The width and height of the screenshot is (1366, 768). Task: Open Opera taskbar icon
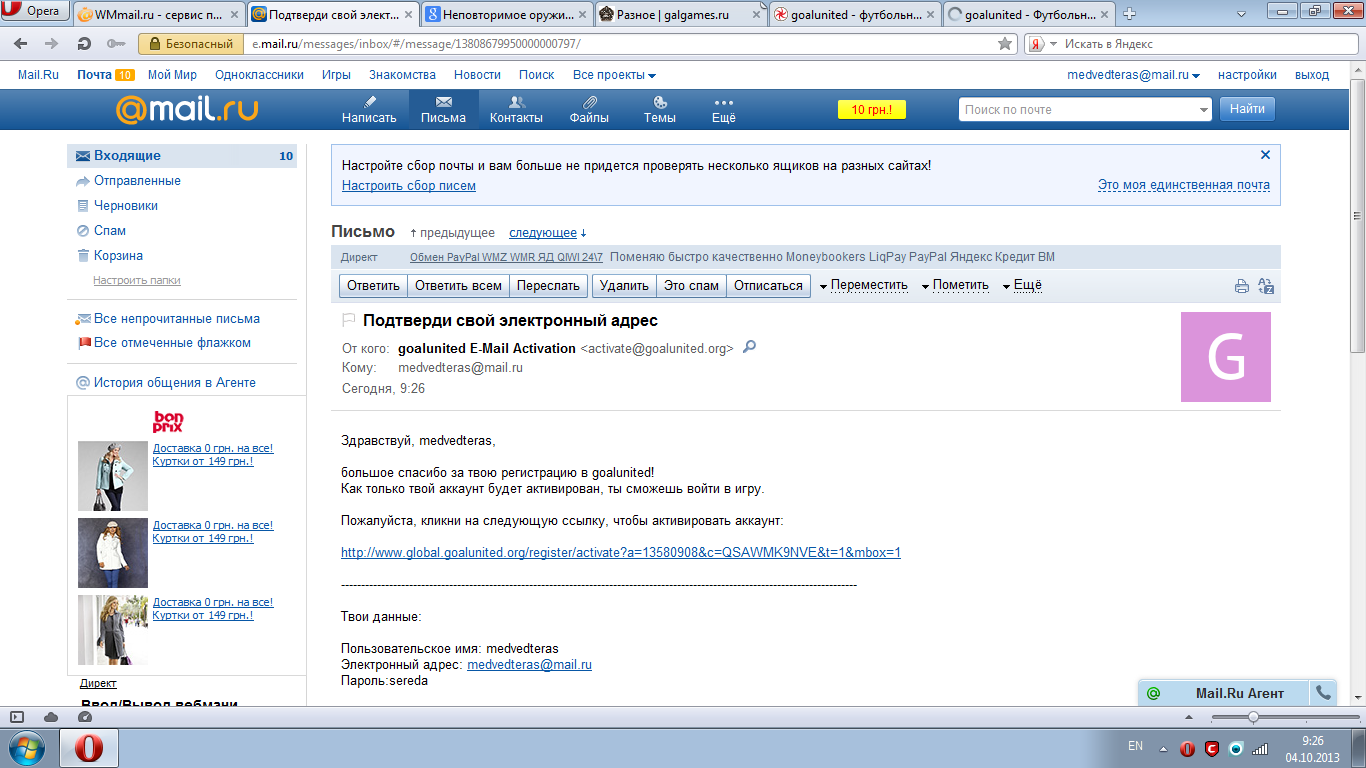(x=89, y=748)
